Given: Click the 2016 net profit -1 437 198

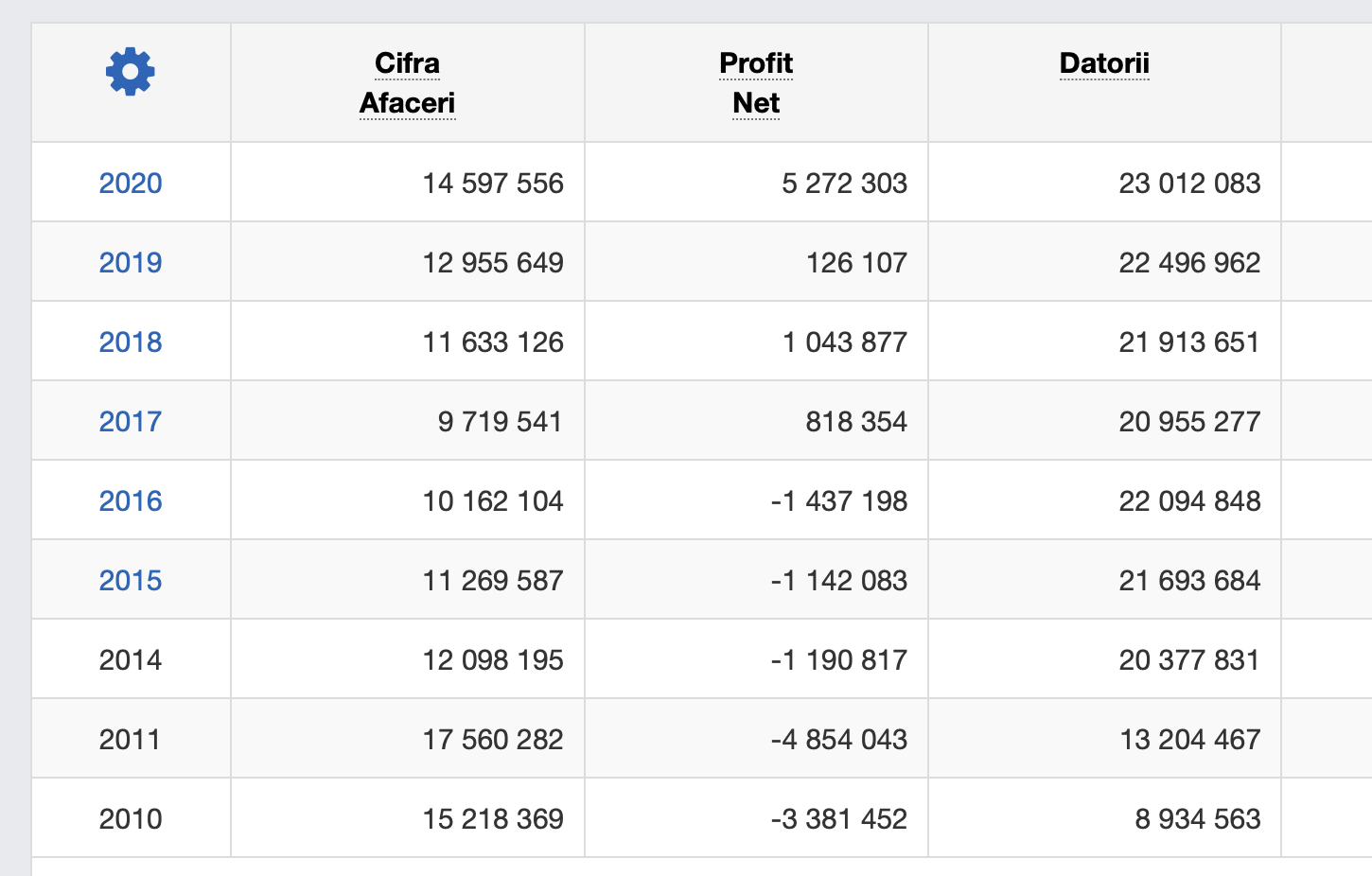Looking at the screenshot, I should pyautogui.click(x=838, y=501).
